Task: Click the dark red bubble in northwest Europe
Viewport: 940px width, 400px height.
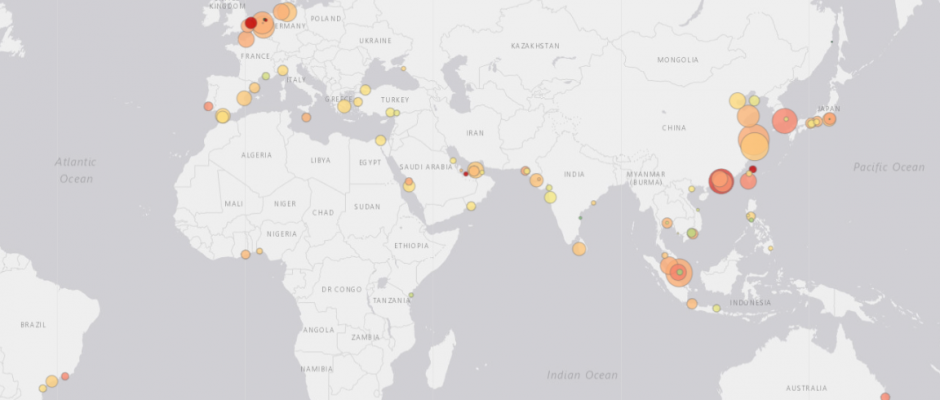Action: point(251,23)
